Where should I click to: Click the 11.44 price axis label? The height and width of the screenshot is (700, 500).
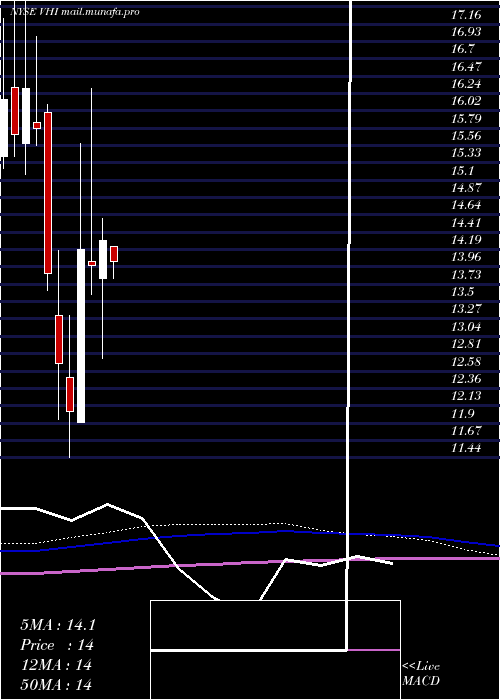coord(466,448)
